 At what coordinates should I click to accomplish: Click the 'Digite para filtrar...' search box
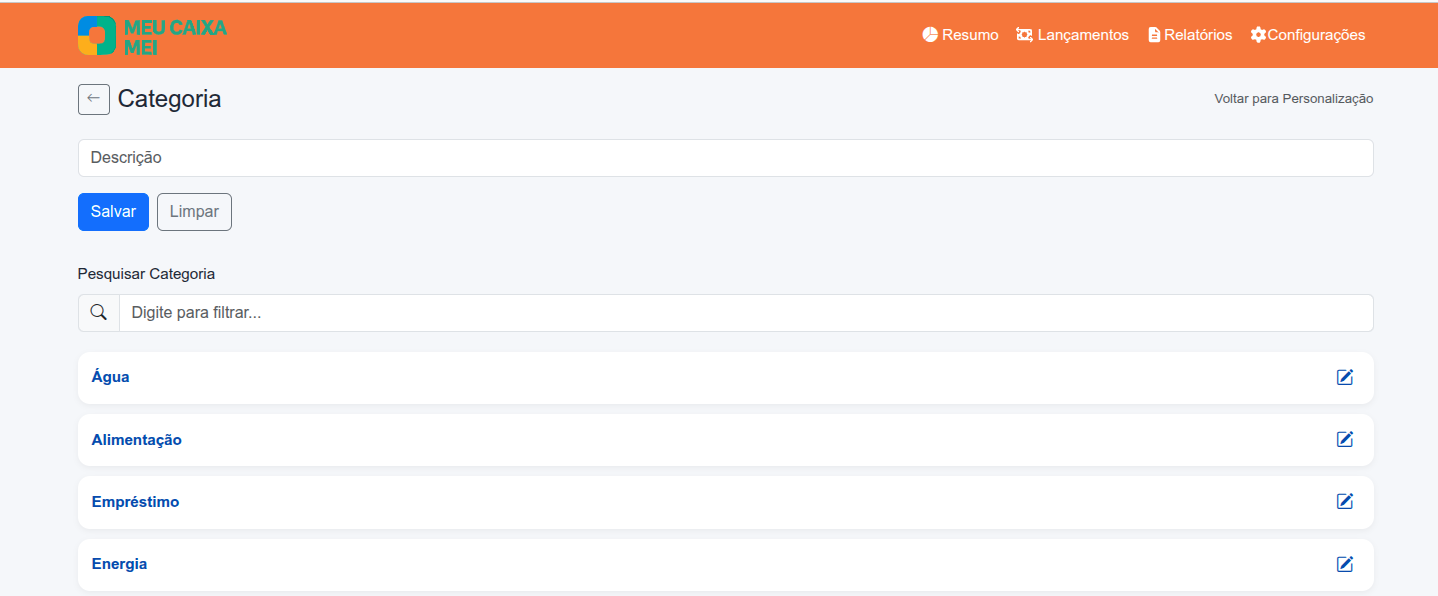[745, 313]
